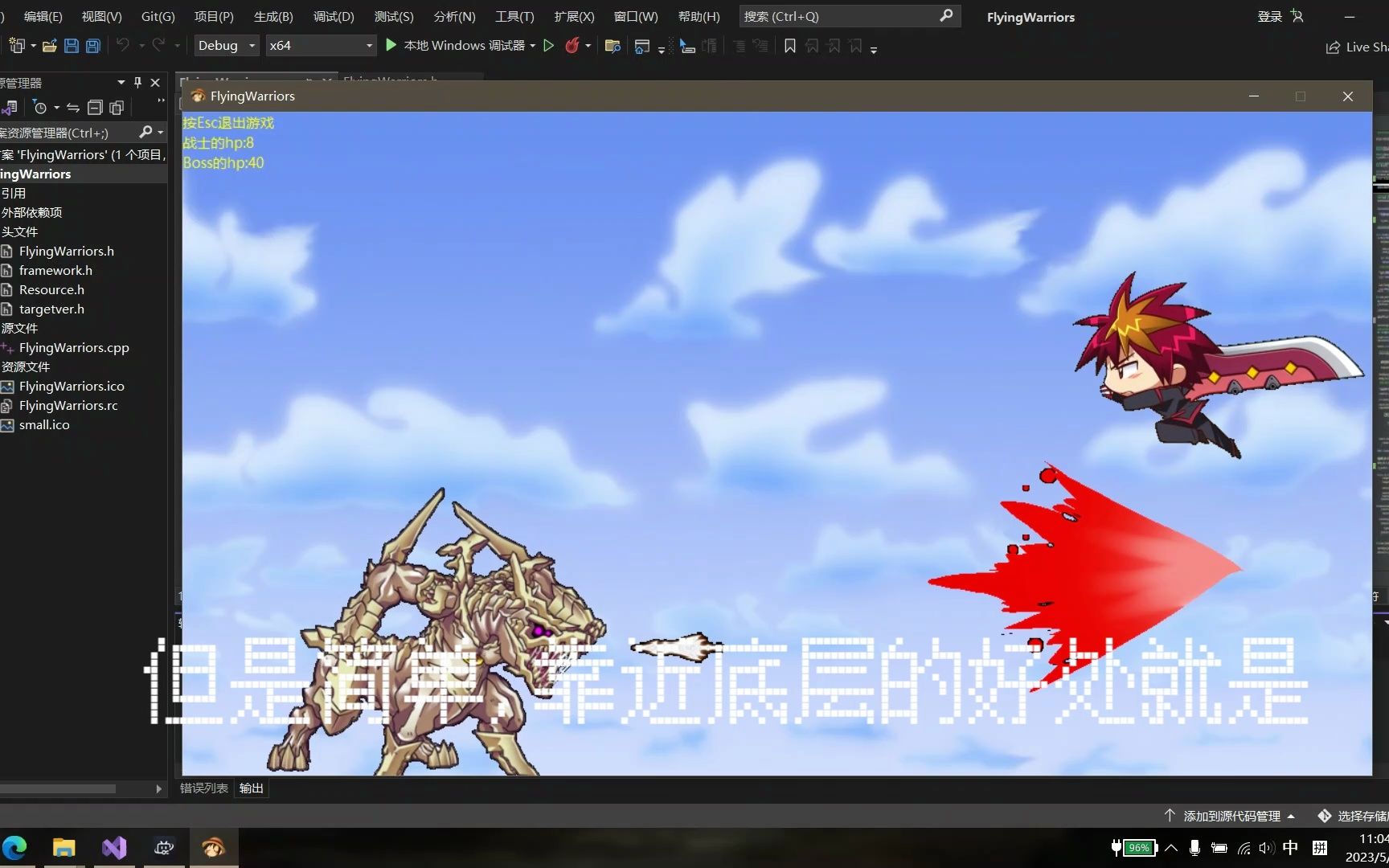Open FlyingWarriors.cpp from Solution Explorer
The width and height of the screenshot is (1389, 868).
[x=74, y=347]
